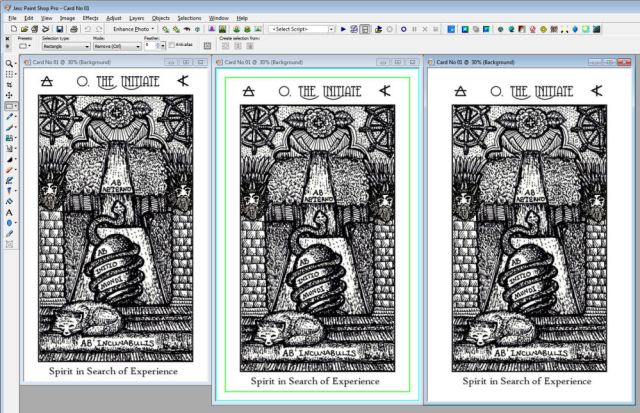This screenshot has height=413, width=640.
Task: Open the selection Mode dropdown
Action: [112, 45]
